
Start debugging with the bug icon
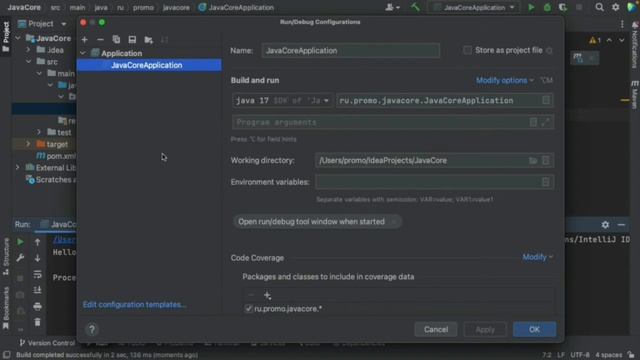coord(547,7)
